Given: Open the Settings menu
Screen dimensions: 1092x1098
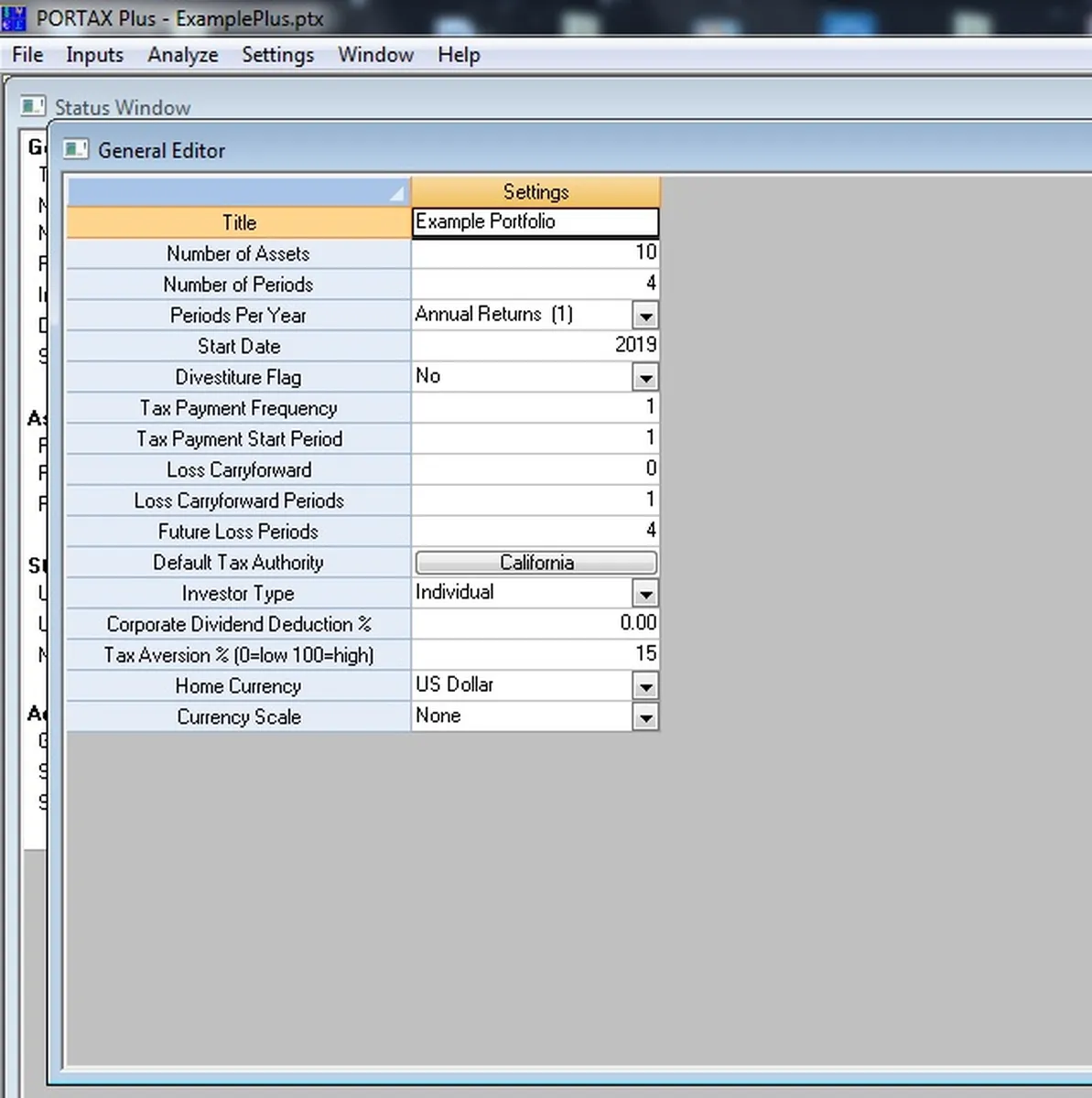Looking at the screenshot, I should click(x=277, y=55).
